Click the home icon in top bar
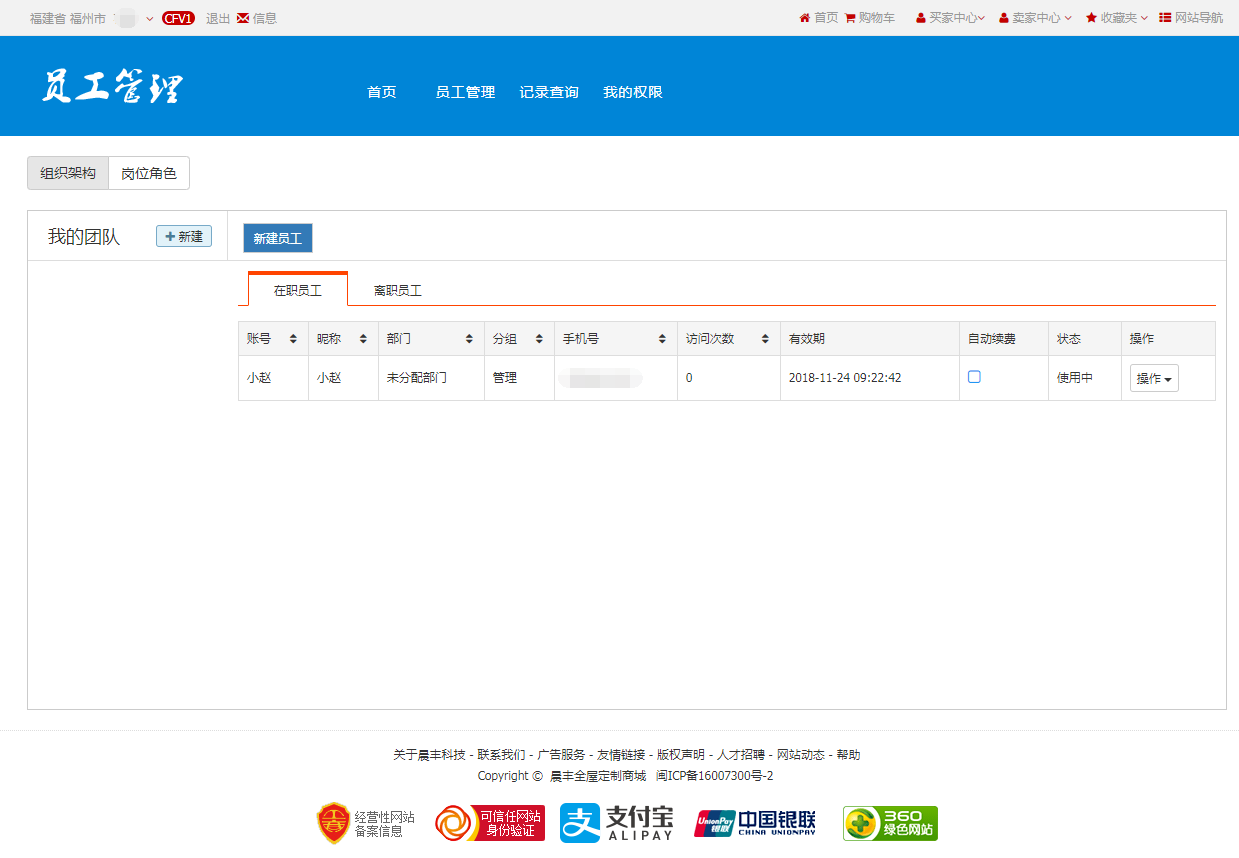Screen dimensions: 1239x858 click(804, 18)
